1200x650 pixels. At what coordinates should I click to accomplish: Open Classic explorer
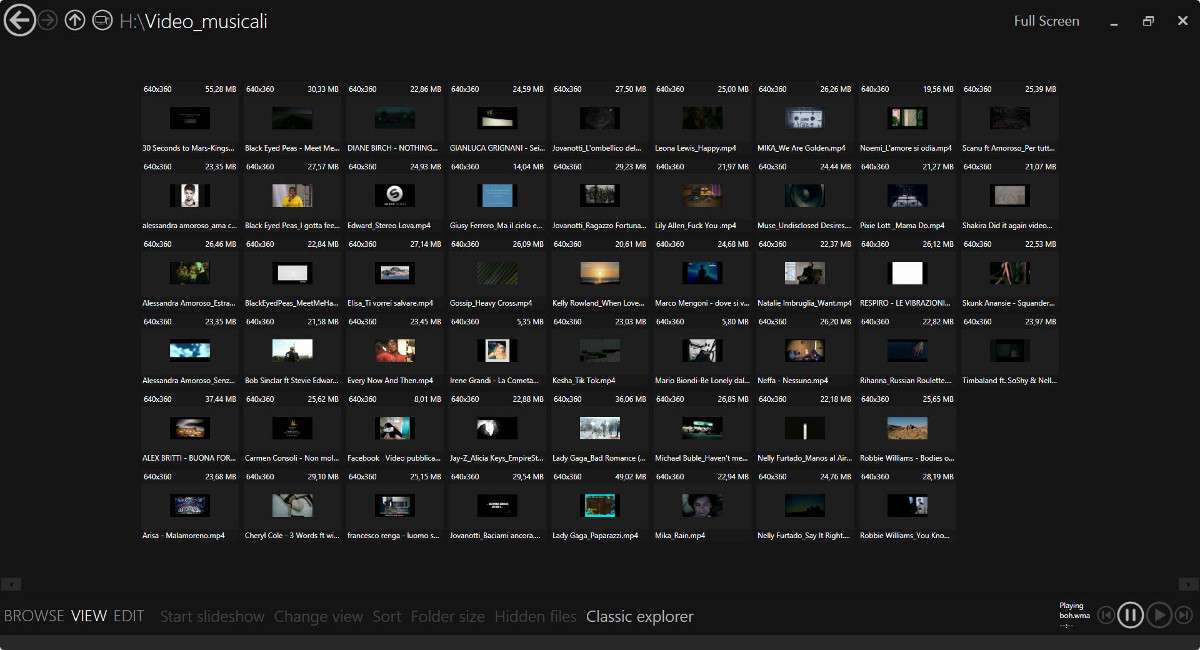[640, 616]
